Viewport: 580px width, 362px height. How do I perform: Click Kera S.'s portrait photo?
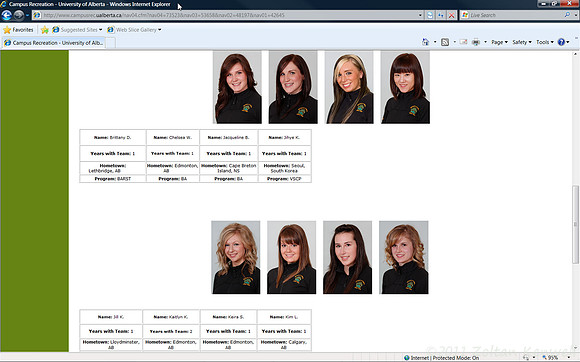point(347,257)
